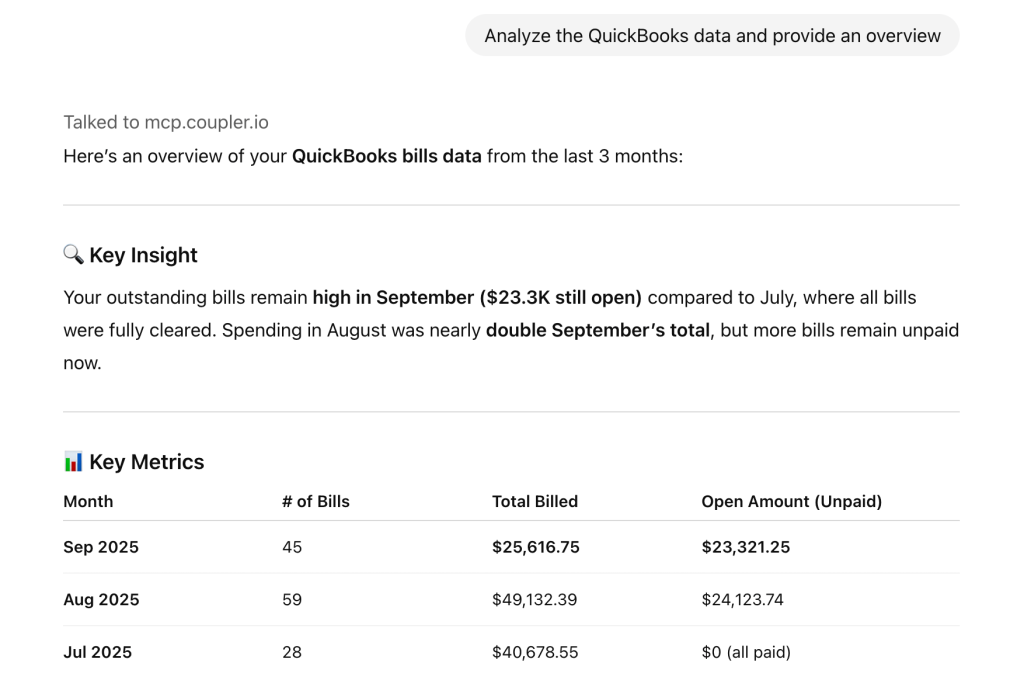Select the "Jul 2025" row label

tap(97, 652)
